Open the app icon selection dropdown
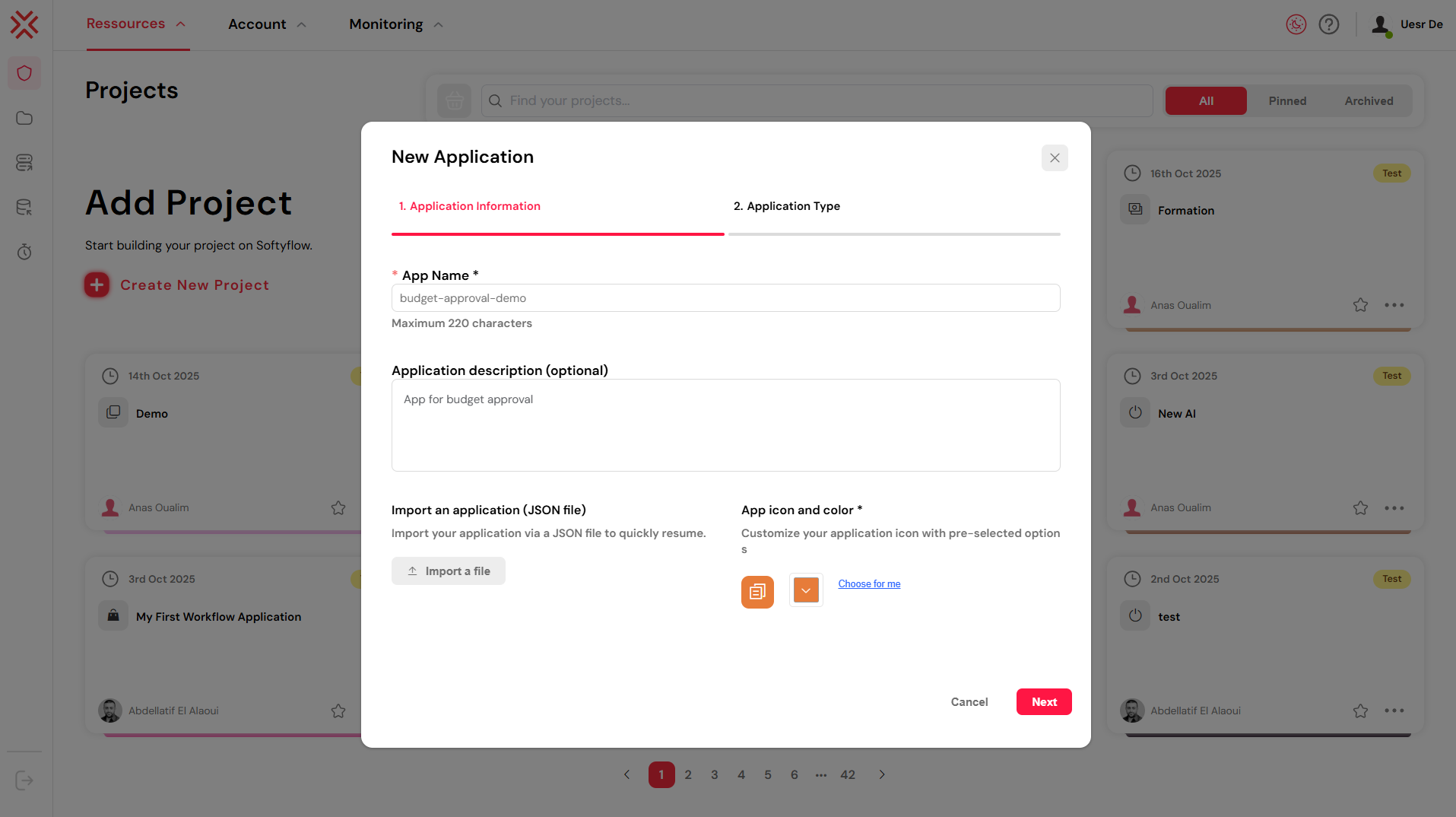1456x817 pixels. click(x=805, y=590)
